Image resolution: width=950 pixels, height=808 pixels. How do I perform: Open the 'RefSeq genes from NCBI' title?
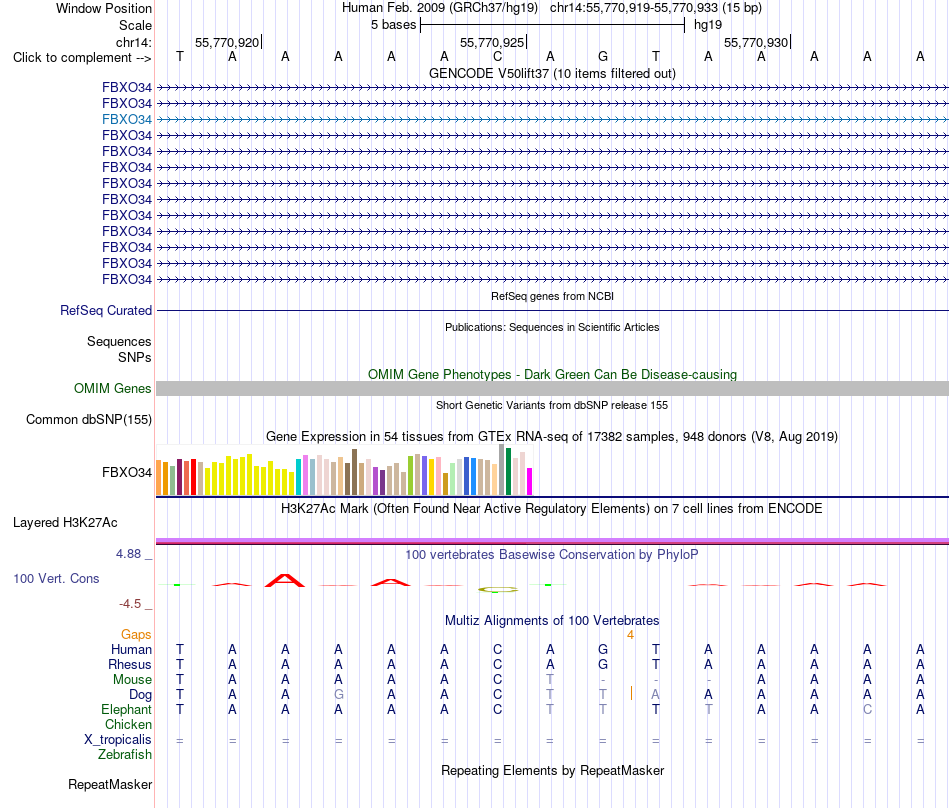click(x=552, y=296)
